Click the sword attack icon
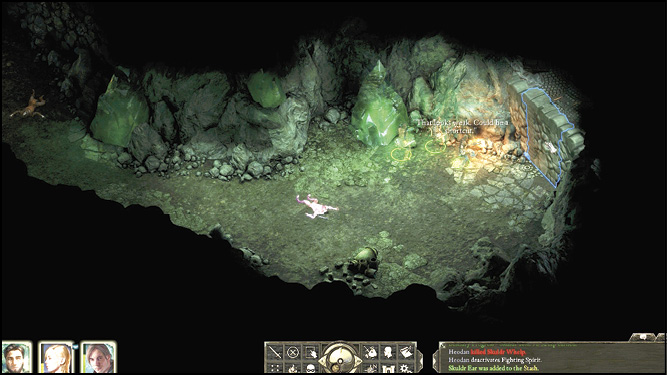Image resolution: width=667 pixels, height=375 pixels. [275, 352]
